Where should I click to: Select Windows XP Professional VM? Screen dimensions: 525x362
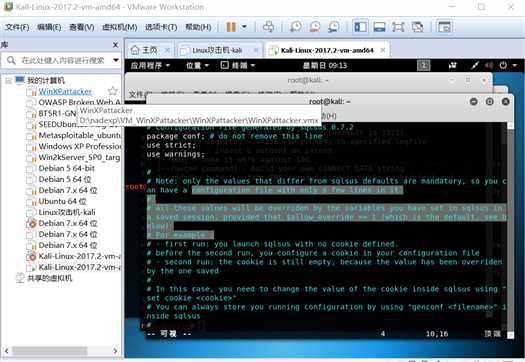[80, 146]
